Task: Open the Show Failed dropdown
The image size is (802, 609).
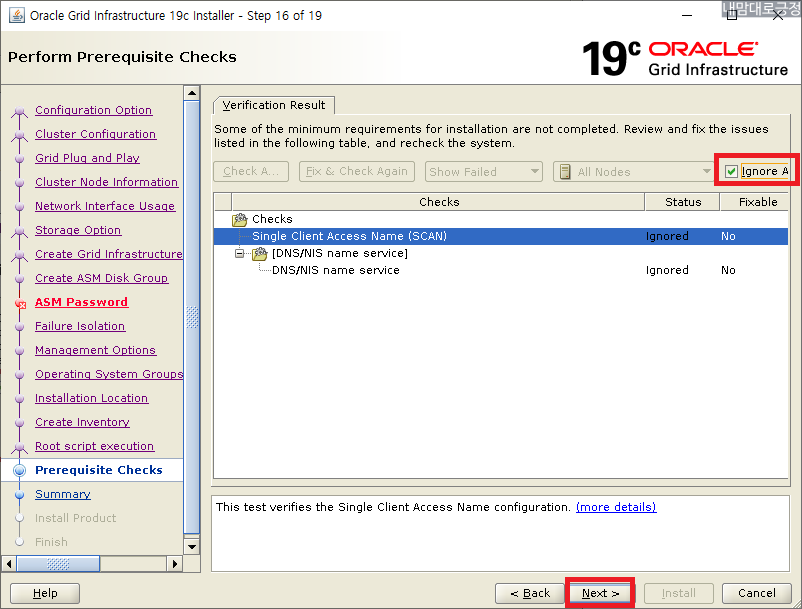Action: coord(483,172)
